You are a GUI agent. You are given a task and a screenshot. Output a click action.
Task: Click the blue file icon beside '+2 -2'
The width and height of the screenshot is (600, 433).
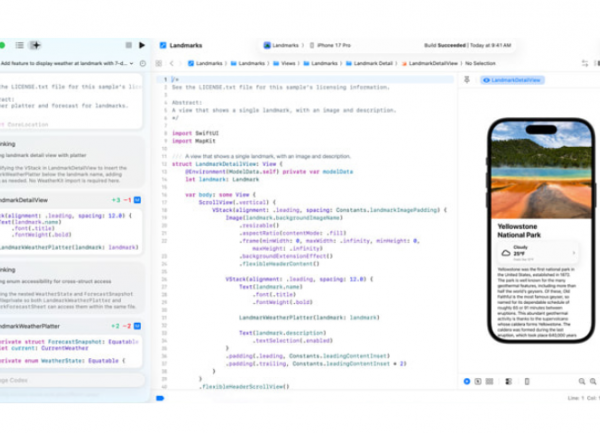tap(137, 326)
